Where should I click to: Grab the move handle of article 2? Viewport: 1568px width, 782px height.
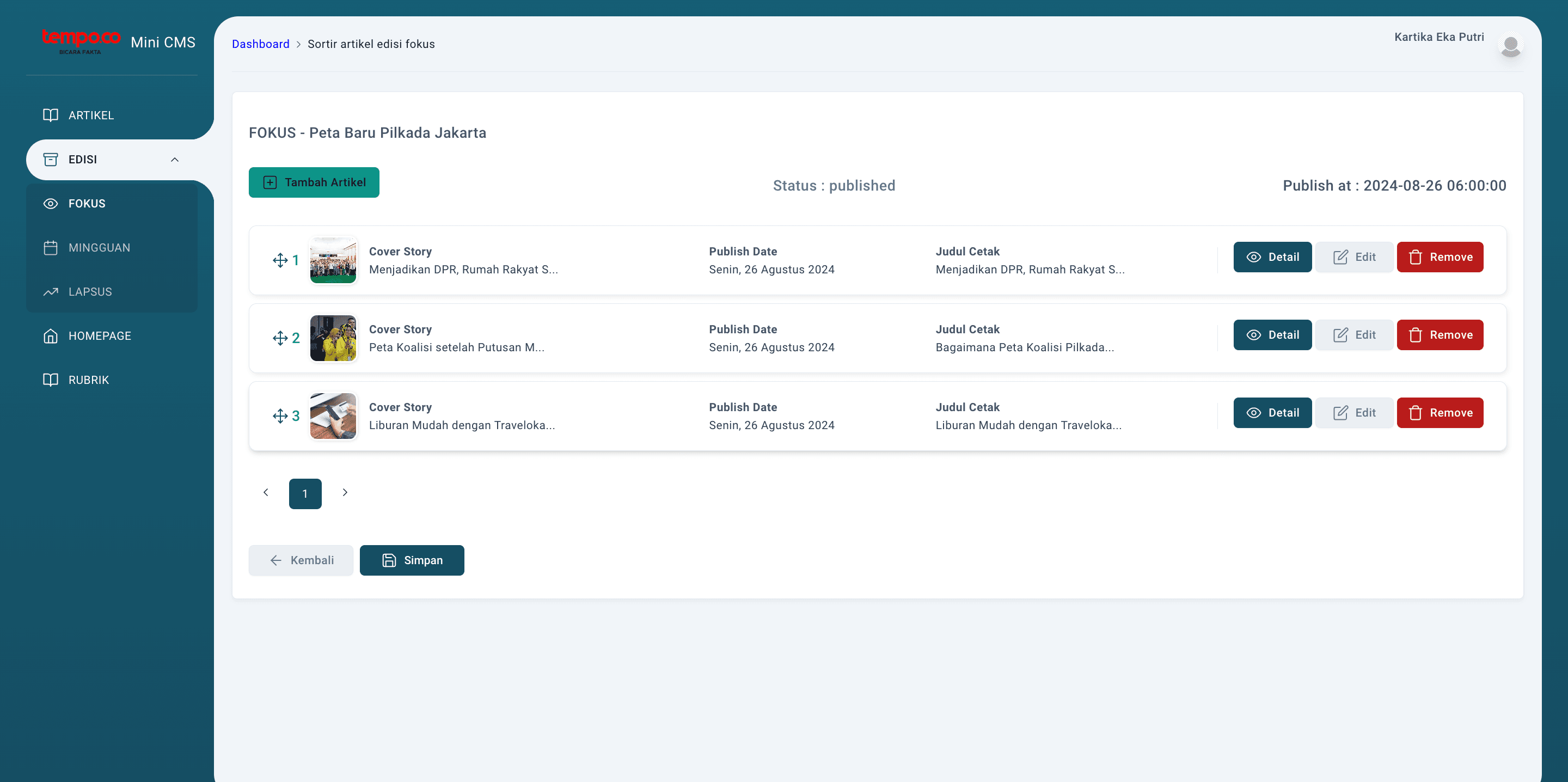click(x=280, y=338)
